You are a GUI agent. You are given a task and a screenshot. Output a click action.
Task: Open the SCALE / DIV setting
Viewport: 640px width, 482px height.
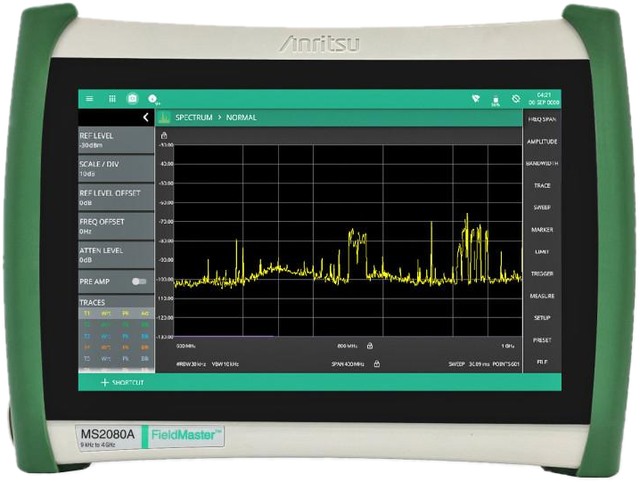coord(116,169)
